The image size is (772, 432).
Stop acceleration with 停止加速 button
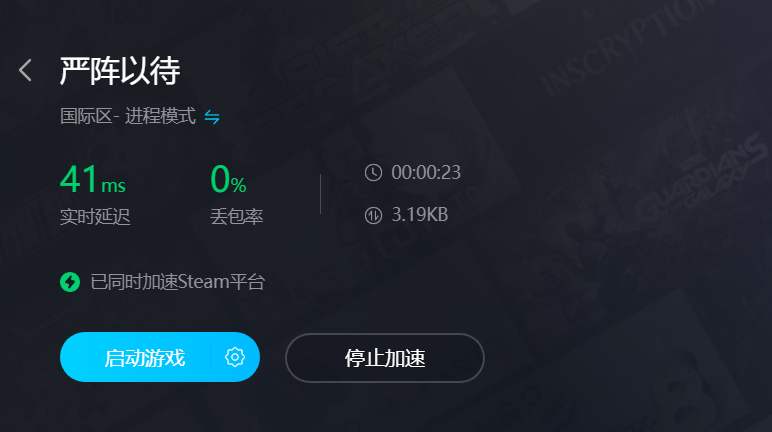(x=385, y=358)
